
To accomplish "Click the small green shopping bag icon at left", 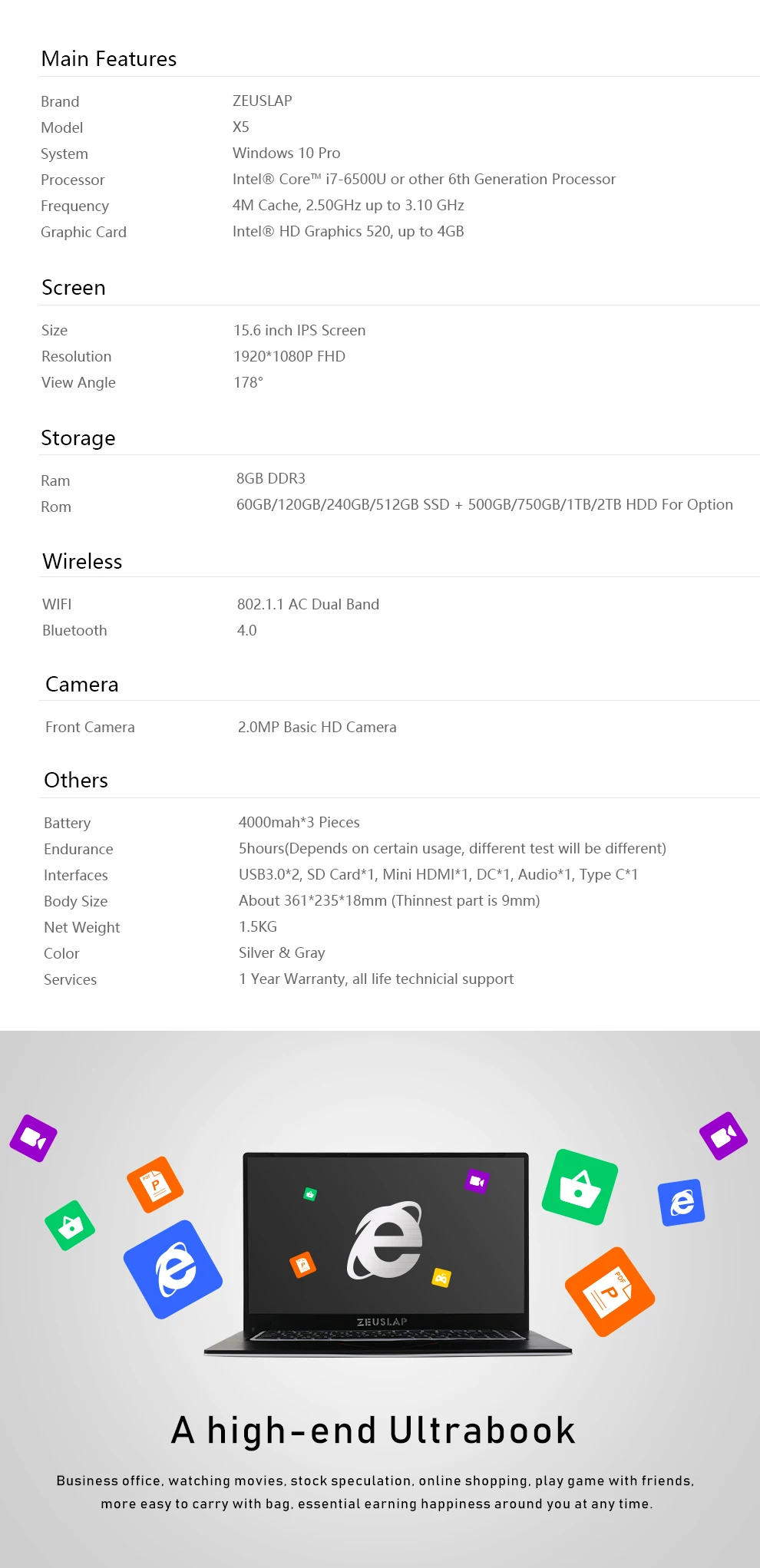I will [x=70, y=1225].
